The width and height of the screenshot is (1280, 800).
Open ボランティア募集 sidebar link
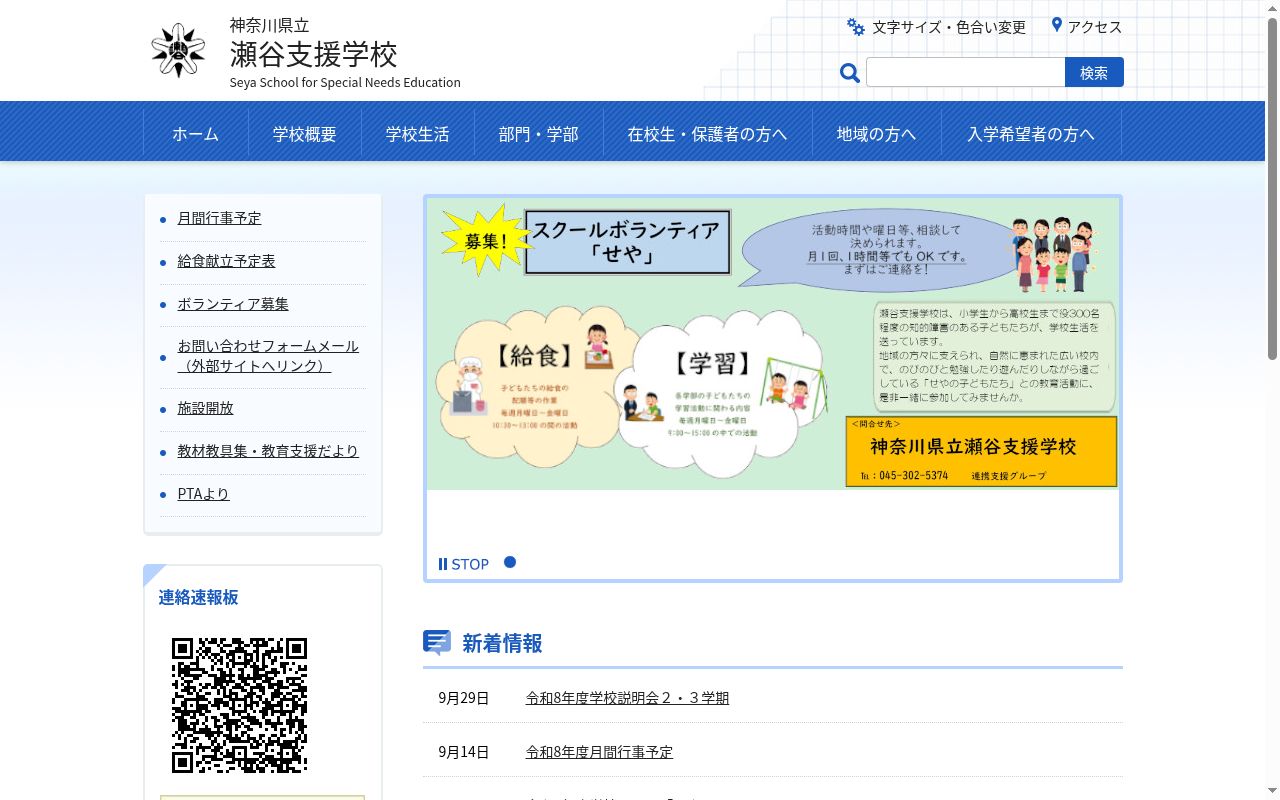(x=233, y=304)
